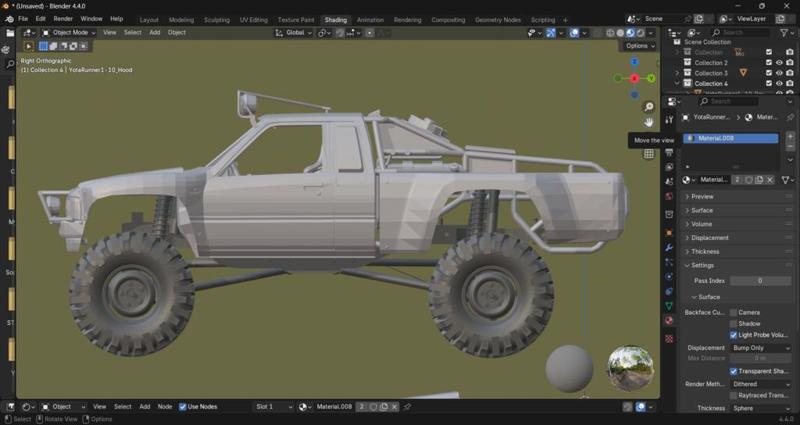Image resolution: width=800 pixels, height=425 pixels.
Task: Open viewport header Object menu
Action: click(x=177, y=33)
